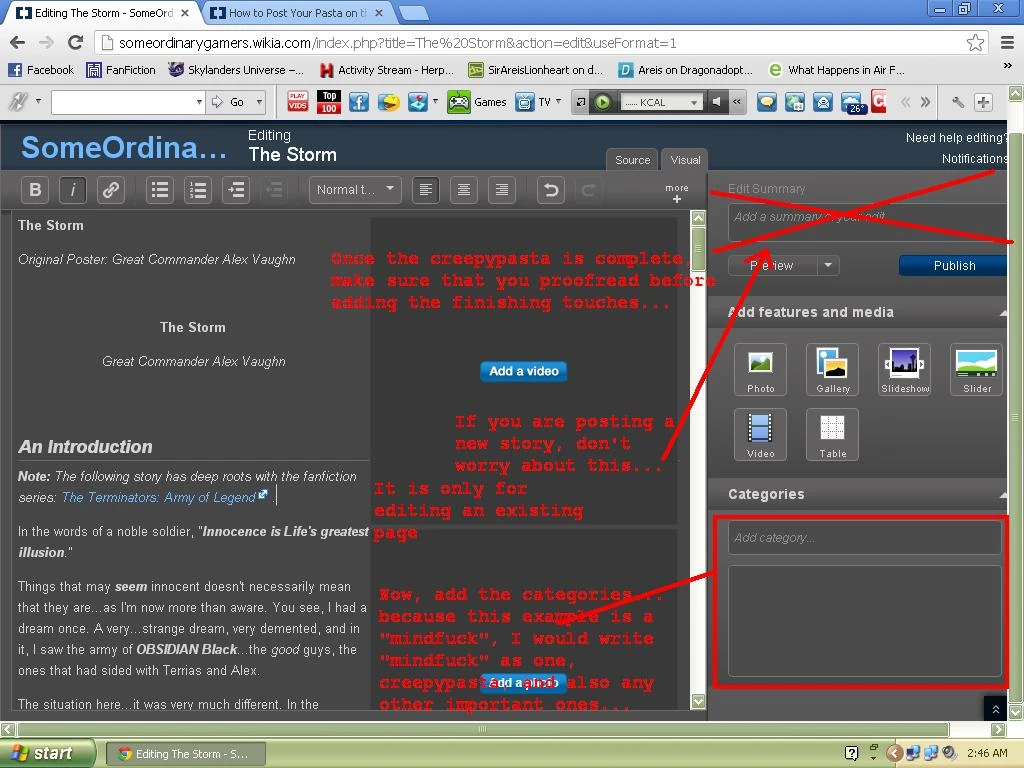Center-align the text
Screen dimensions: 1024x768
[x=464, y=190]
